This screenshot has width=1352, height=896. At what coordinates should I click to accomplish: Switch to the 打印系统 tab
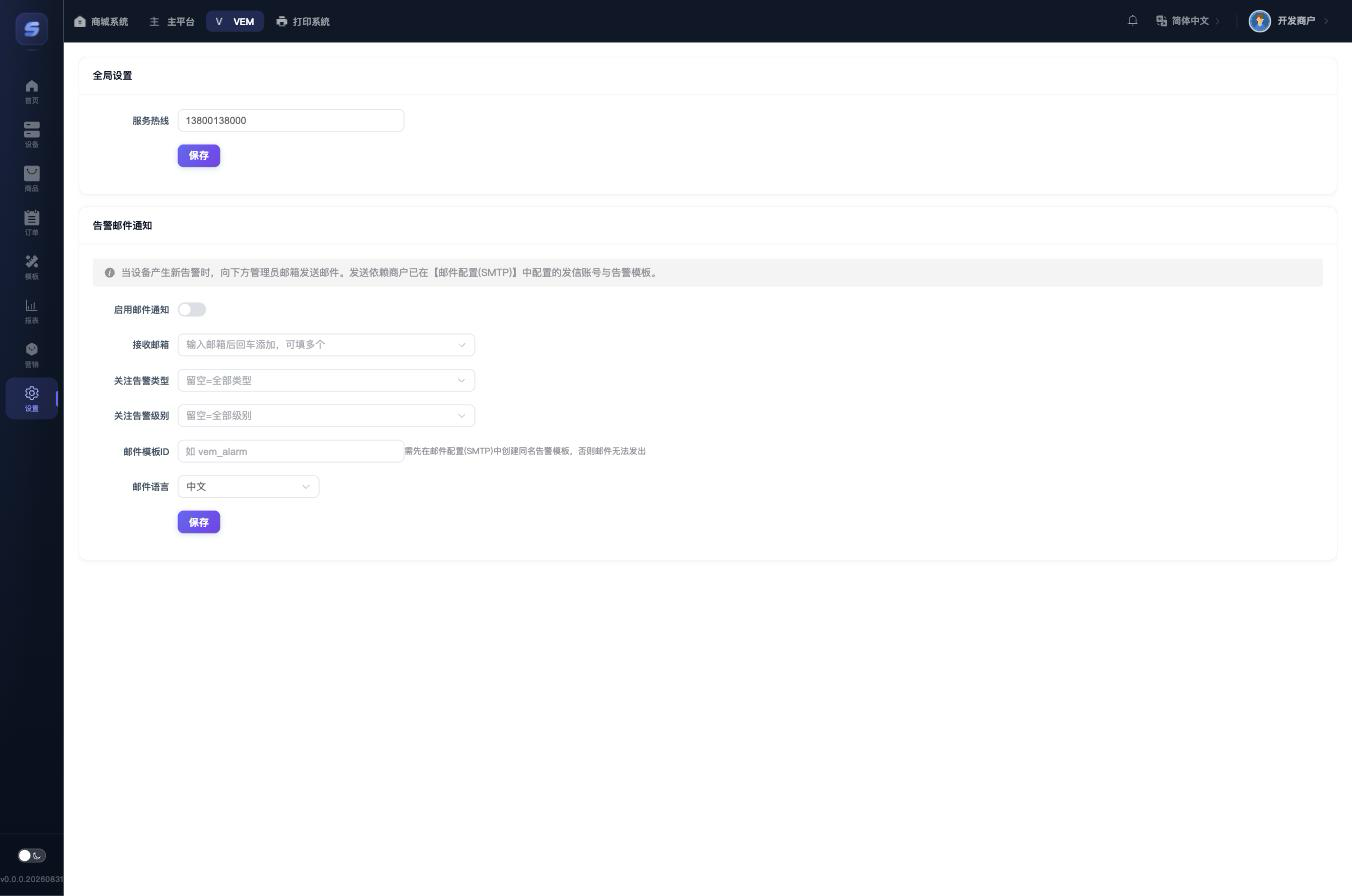[303, 21]
